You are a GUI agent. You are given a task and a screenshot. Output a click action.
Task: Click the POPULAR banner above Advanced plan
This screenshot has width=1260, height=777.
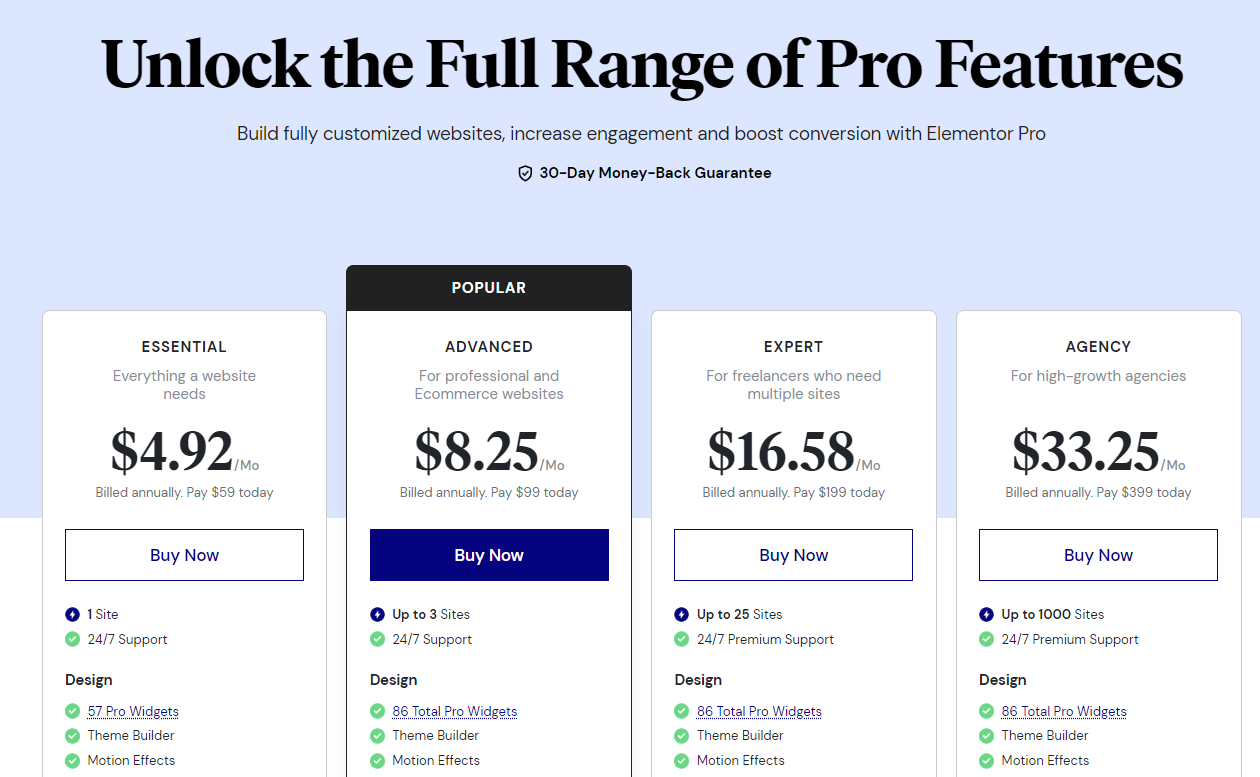[489, 288]
